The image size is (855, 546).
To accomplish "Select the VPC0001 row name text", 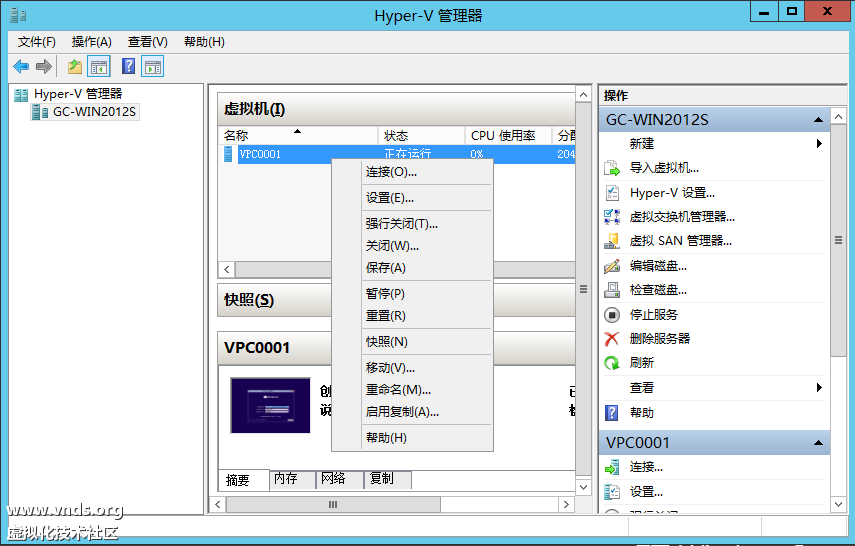I will click(260, 154).
